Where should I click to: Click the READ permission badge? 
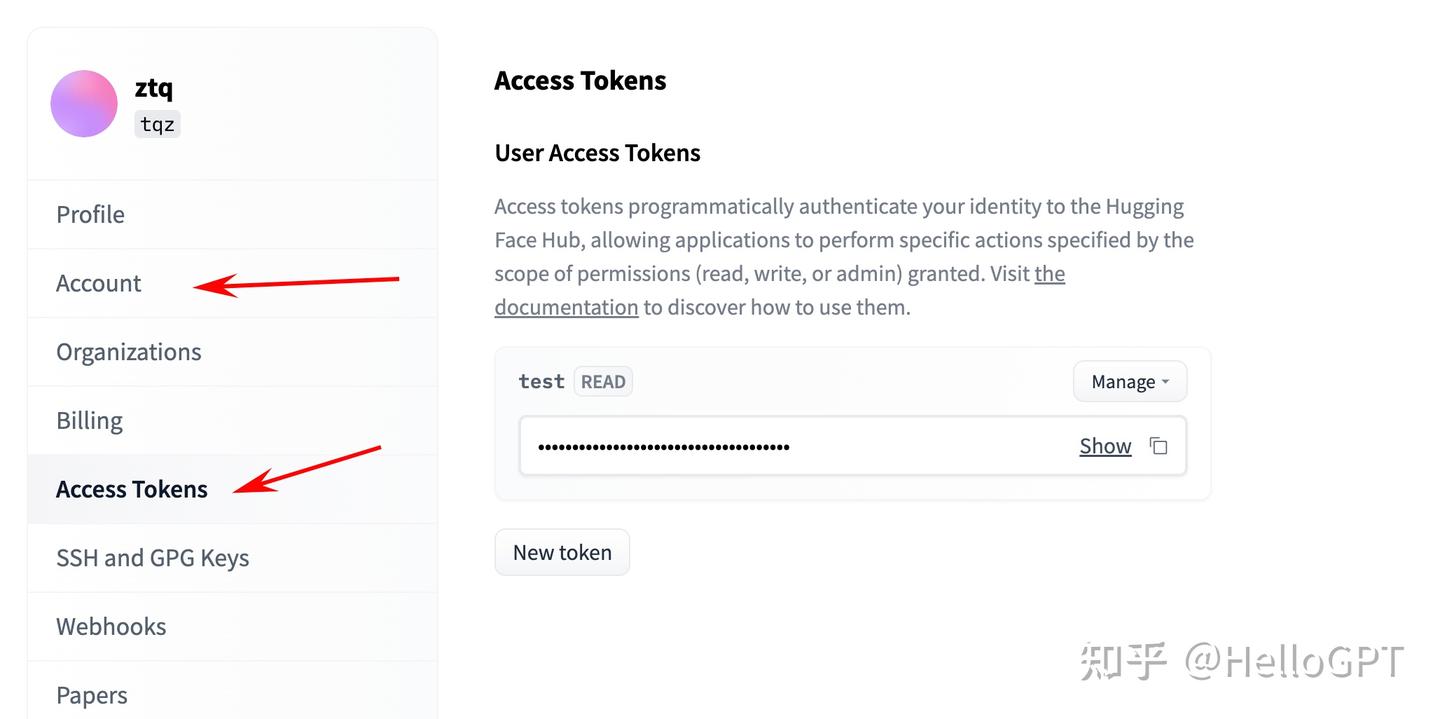click(603, 382)
